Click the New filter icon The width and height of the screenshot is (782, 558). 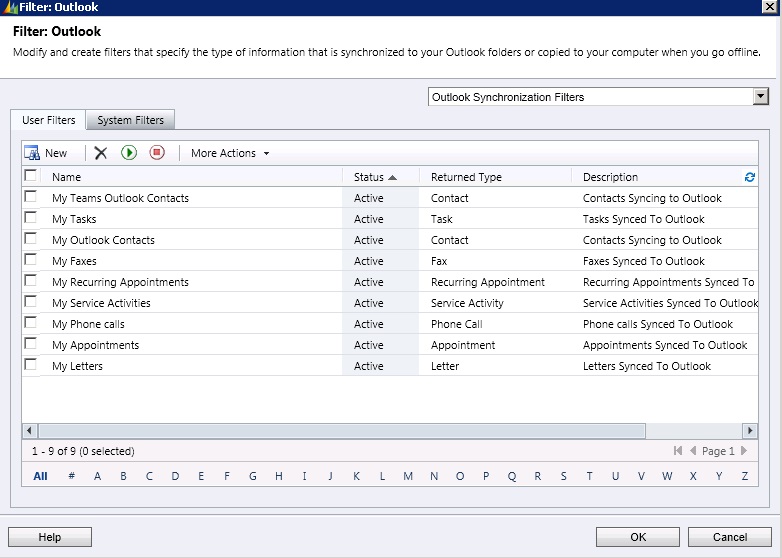pyautogui.click(x=32, y=153)
